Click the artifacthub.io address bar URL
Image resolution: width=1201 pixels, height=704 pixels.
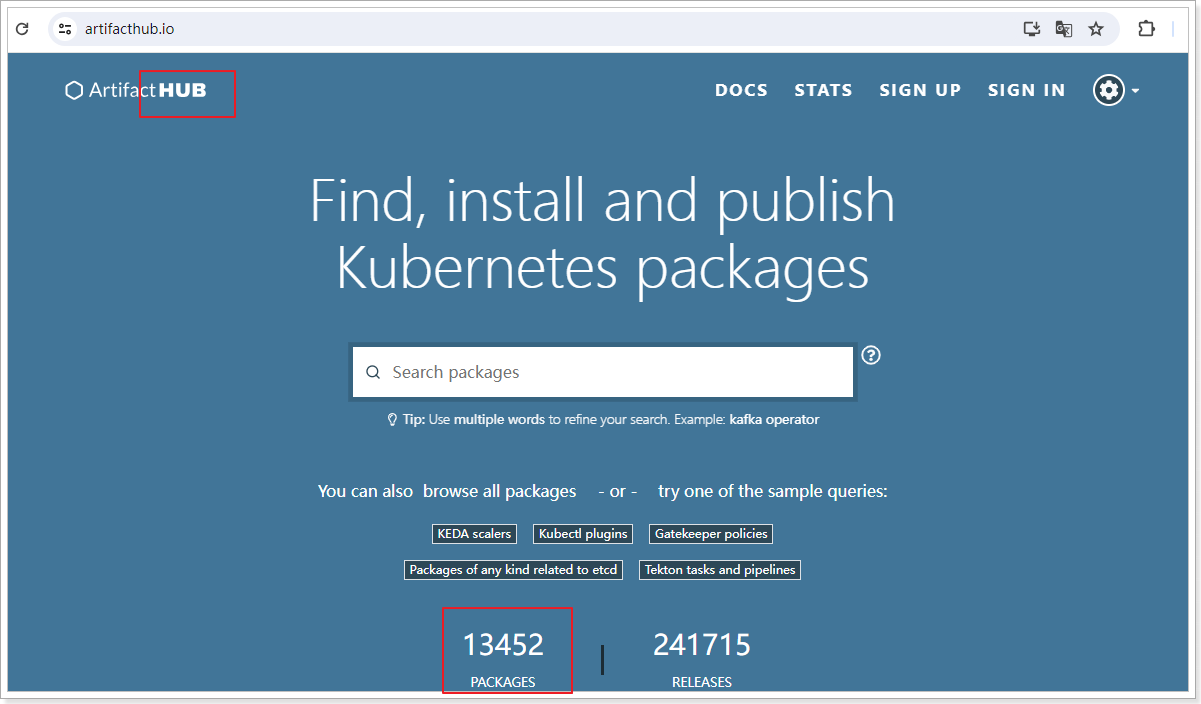click(129, 29)
